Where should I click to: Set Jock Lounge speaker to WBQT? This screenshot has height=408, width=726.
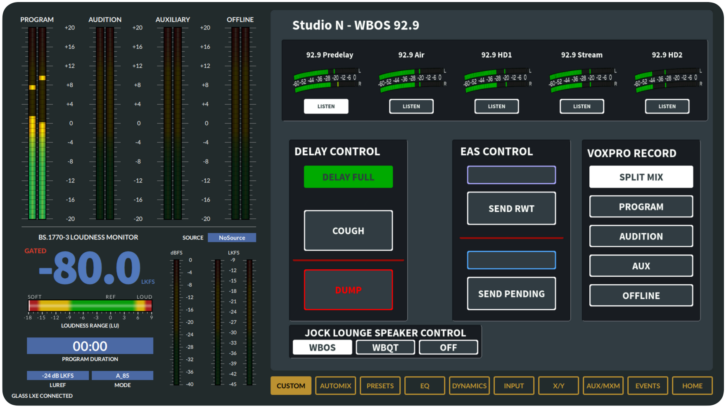pos(385,347)
